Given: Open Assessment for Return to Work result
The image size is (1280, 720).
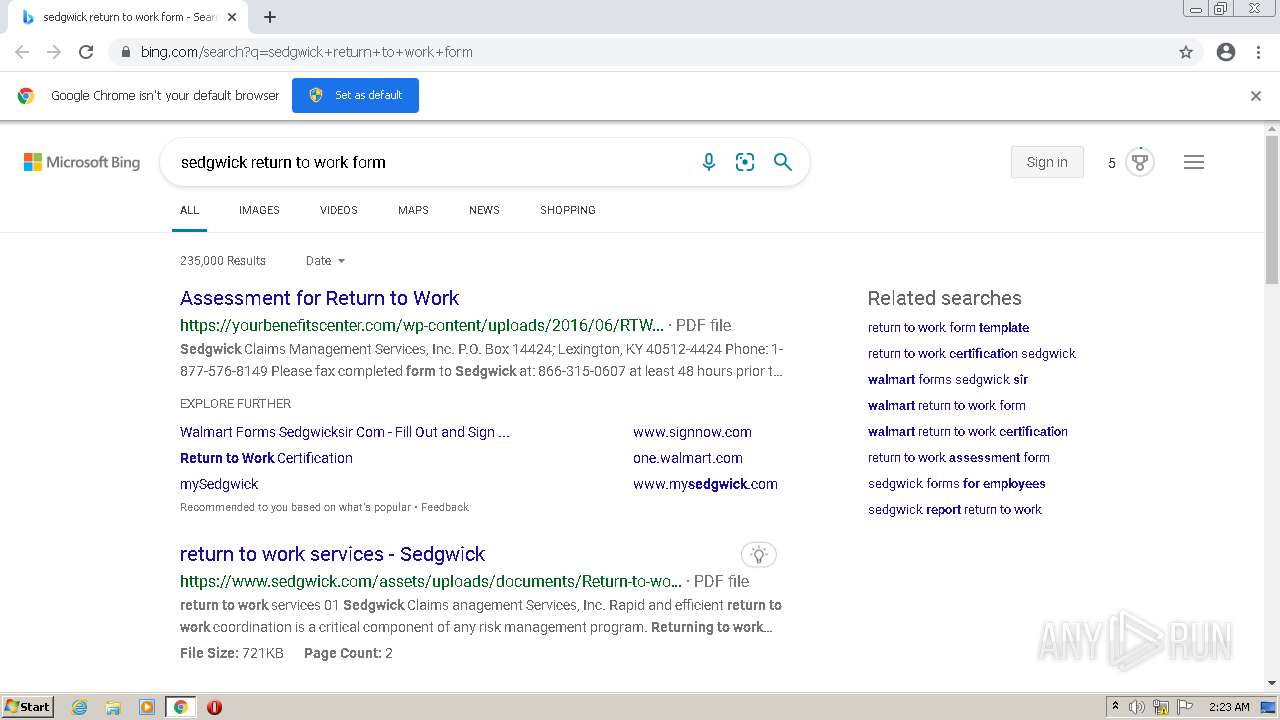Looking at the screenshot, I should click(319, 298).
